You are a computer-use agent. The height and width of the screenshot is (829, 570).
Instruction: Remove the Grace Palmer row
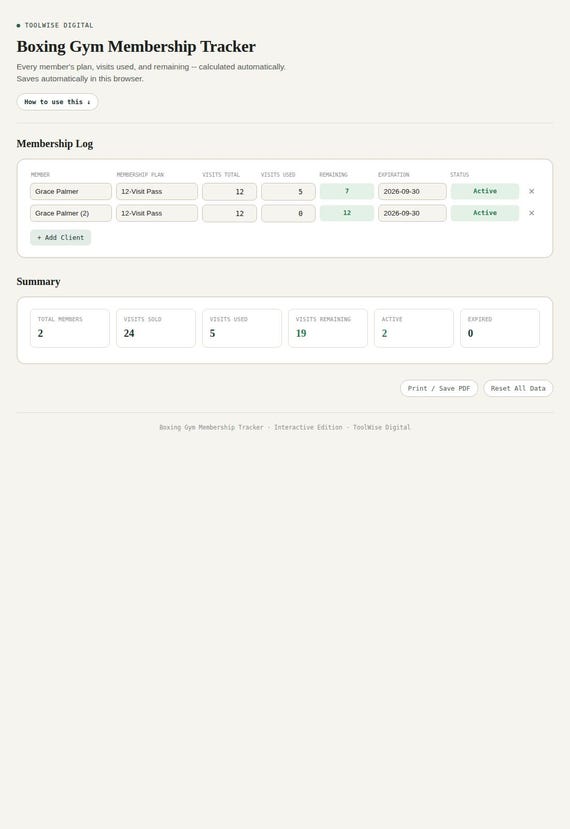click(531, 191)
